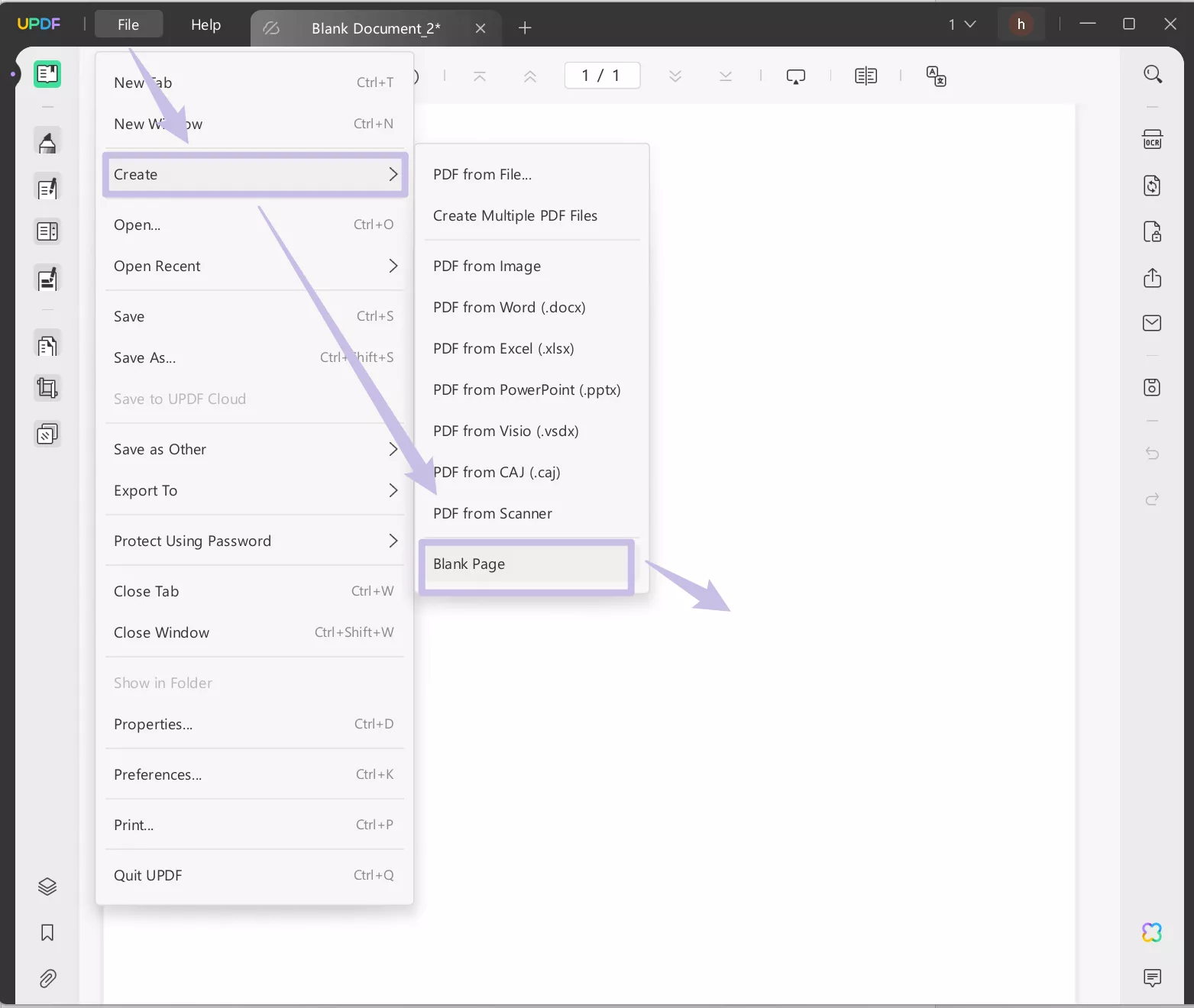Image resolution: width=1194 pixels, height=1008 pixels.
Task: Open the zoom level dropdown near window controls
Action: pyautogui.click(x=962, y=24)
